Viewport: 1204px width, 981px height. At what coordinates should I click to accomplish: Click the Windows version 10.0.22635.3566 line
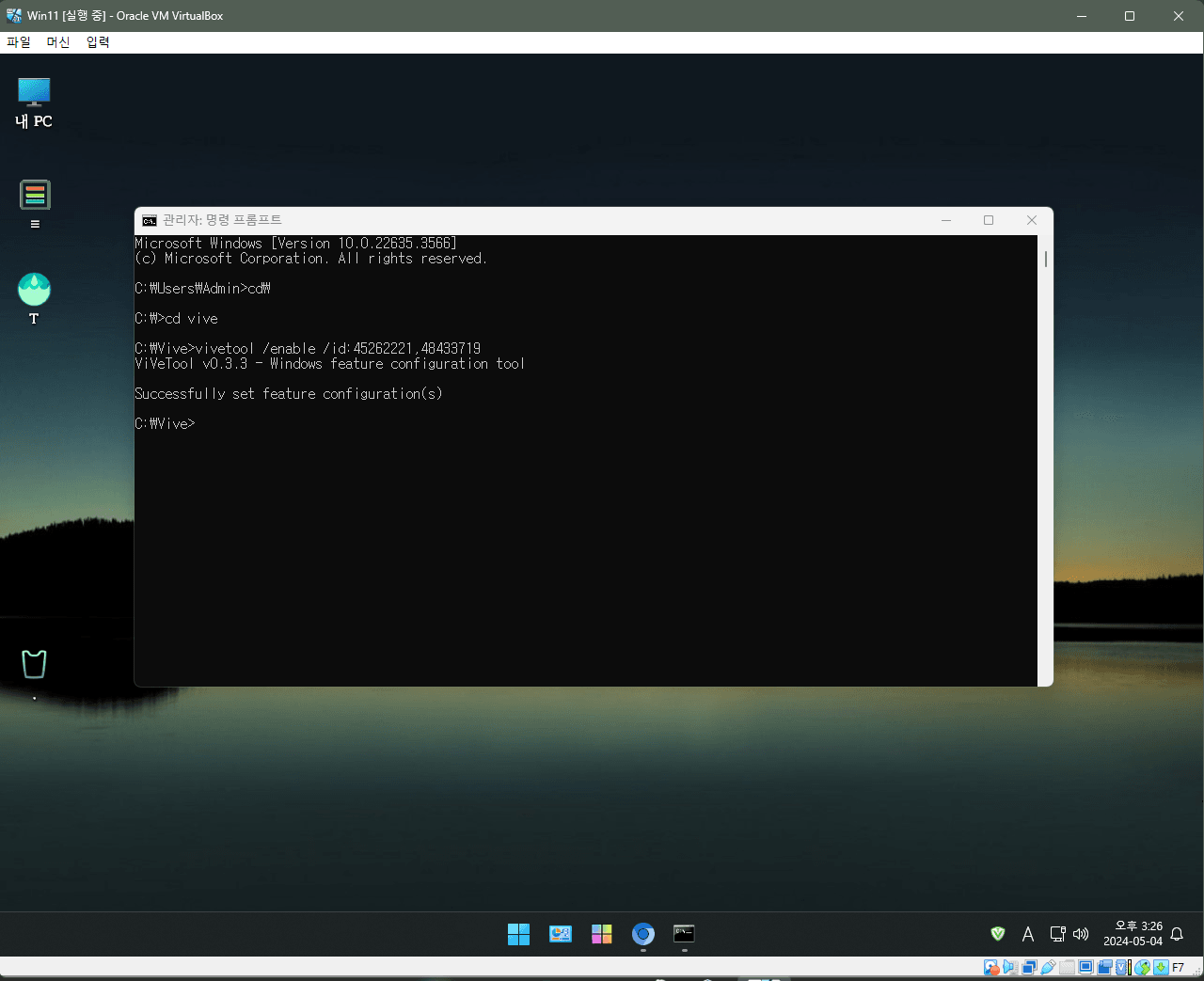pos(296,244)
